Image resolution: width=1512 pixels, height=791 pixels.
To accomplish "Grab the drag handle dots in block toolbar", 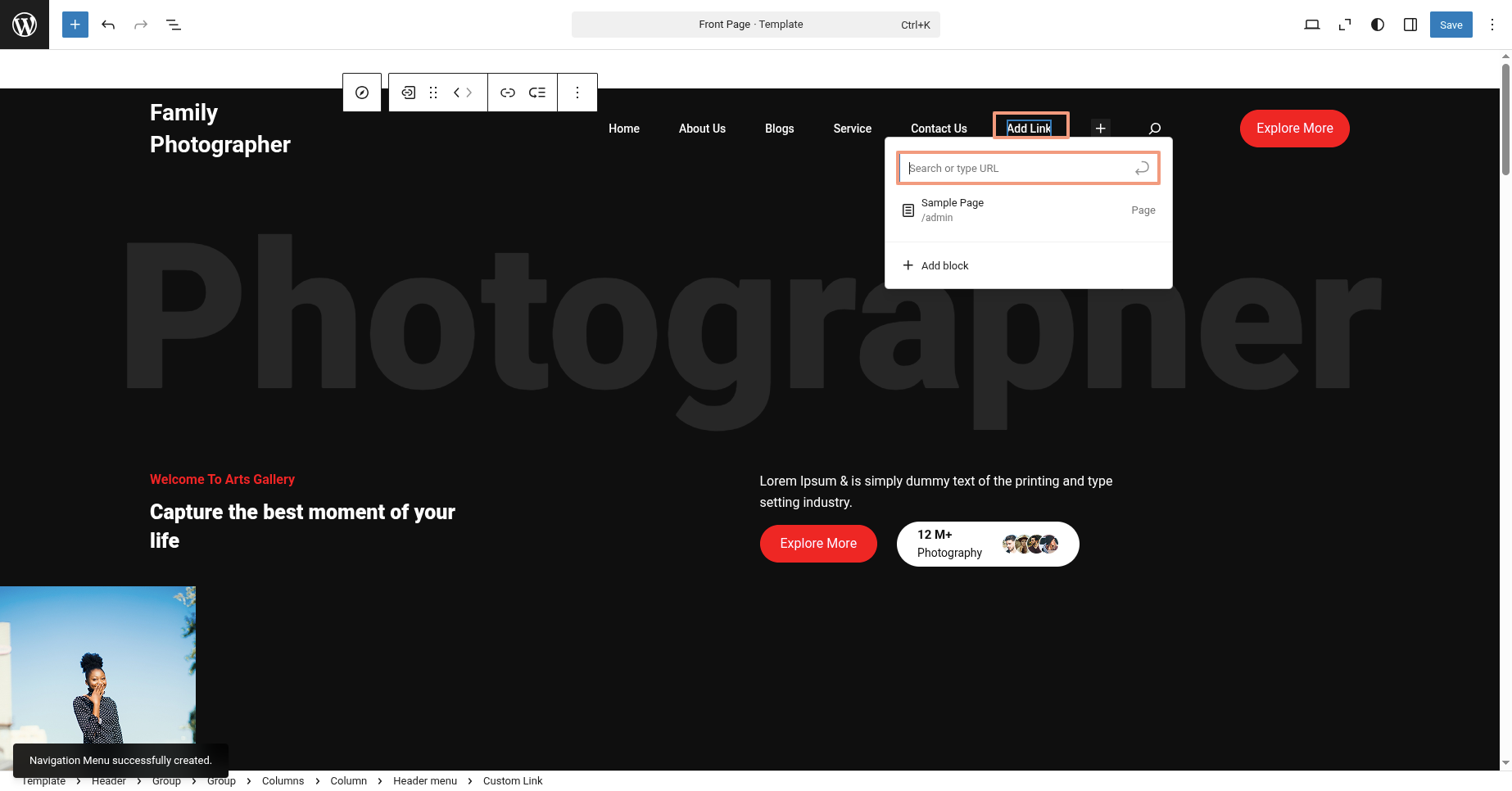I will 433,93.
